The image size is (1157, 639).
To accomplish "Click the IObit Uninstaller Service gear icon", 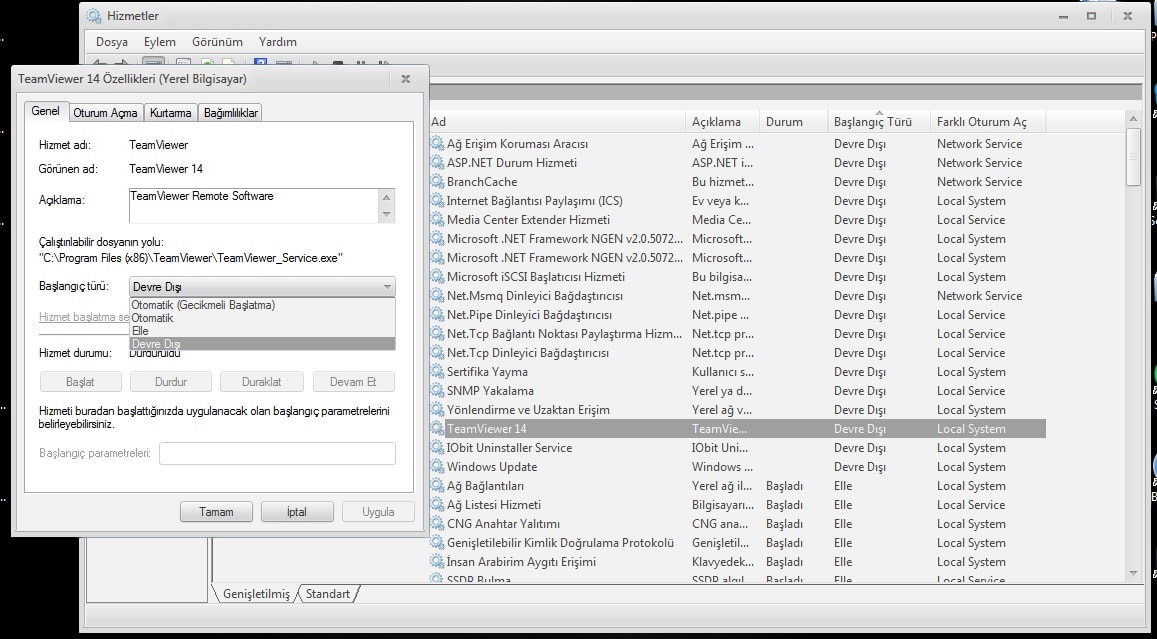I will tap(438, 448).
